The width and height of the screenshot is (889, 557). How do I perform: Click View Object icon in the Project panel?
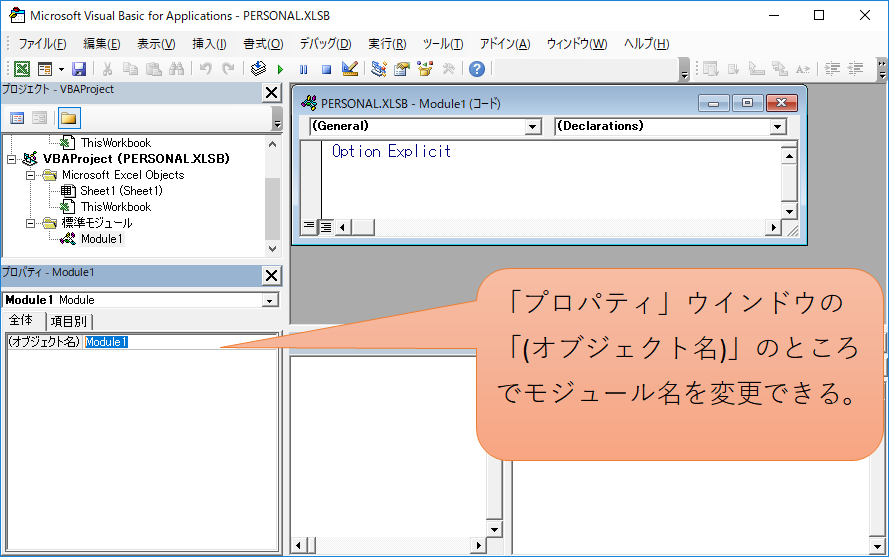39,118
